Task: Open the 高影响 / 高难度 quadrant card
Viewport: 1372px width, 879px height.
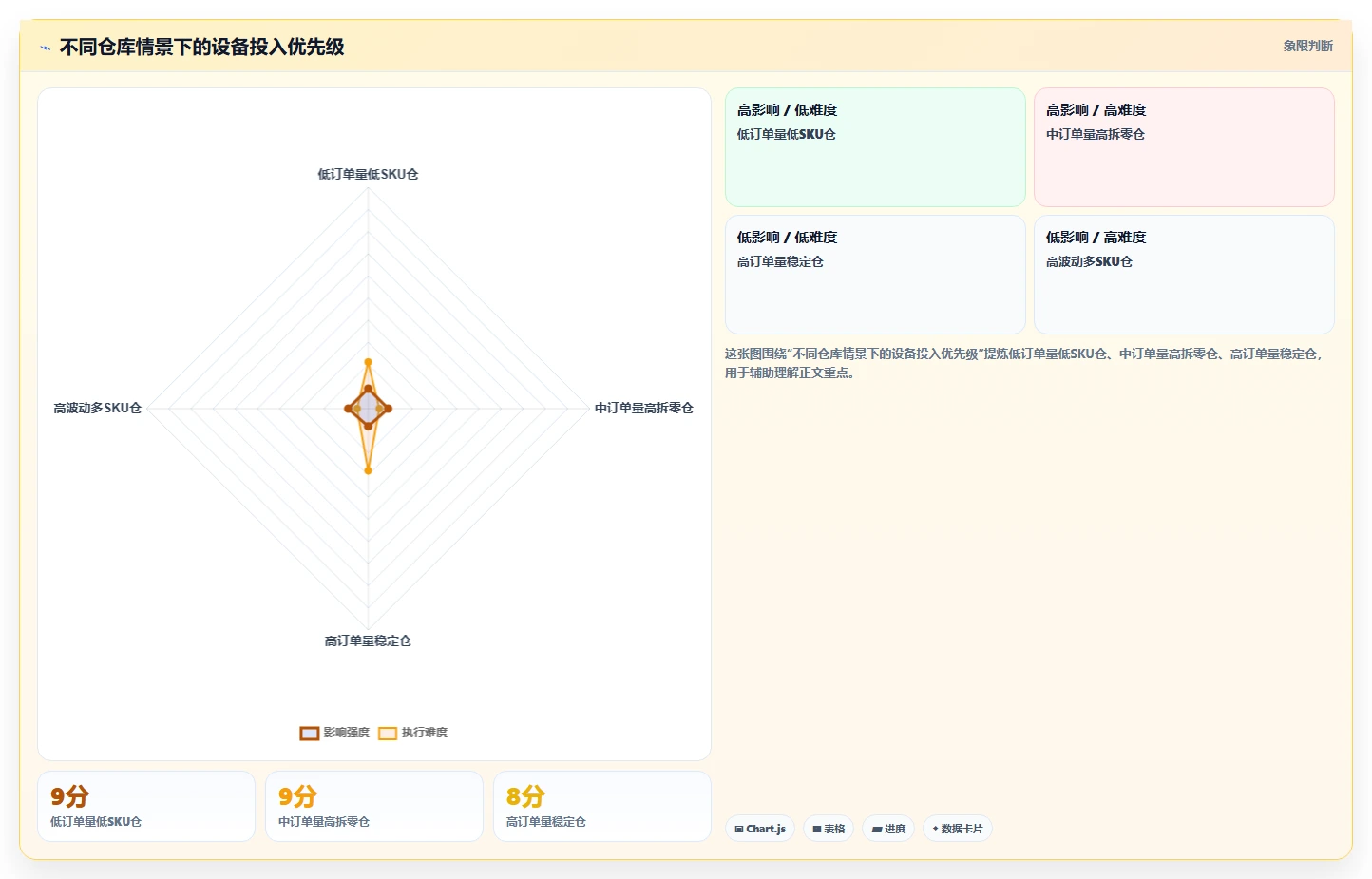Action: pos(1184,147)
